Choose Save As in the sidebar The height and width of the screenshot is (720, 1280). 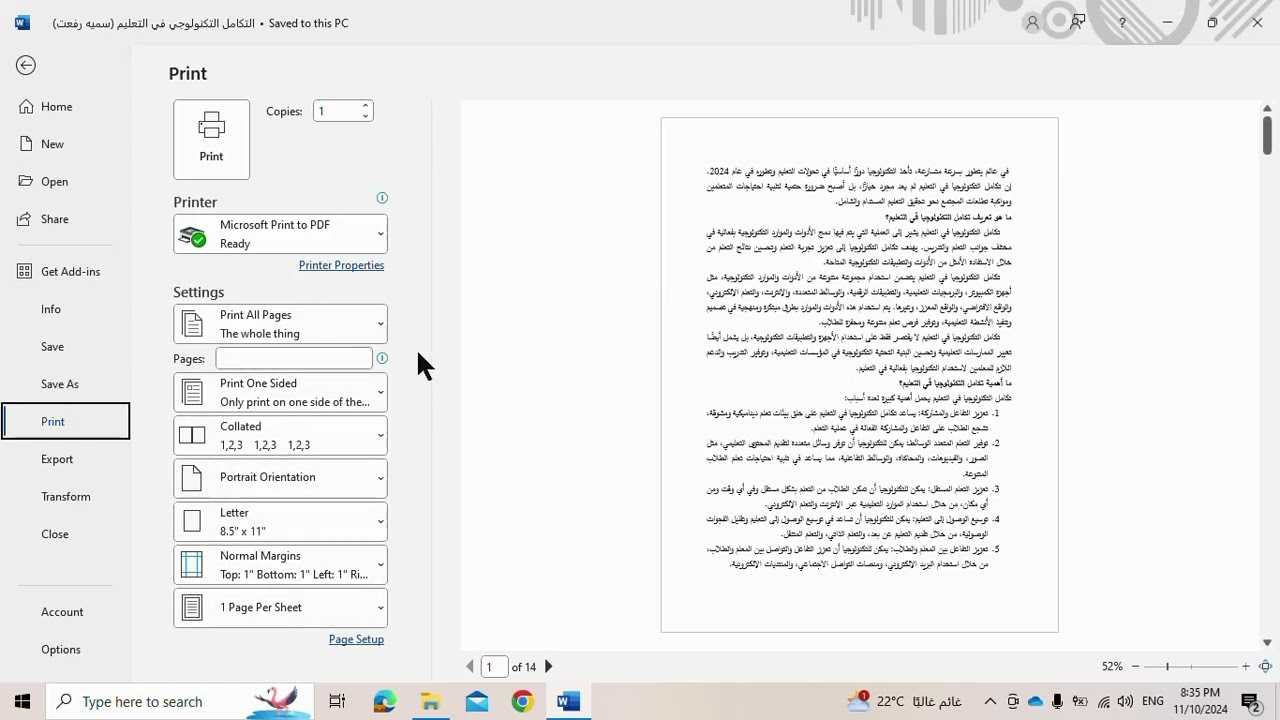[x=59, y=384]
